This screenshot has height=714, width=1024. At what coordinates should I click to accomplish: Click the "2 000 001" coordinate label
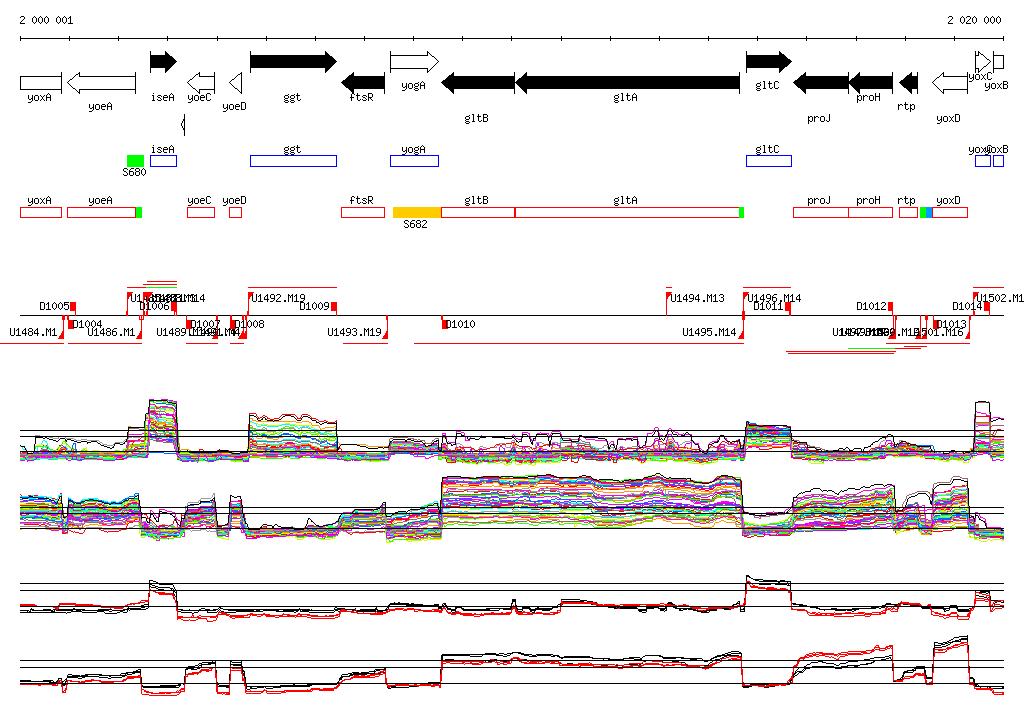(46, 20)
